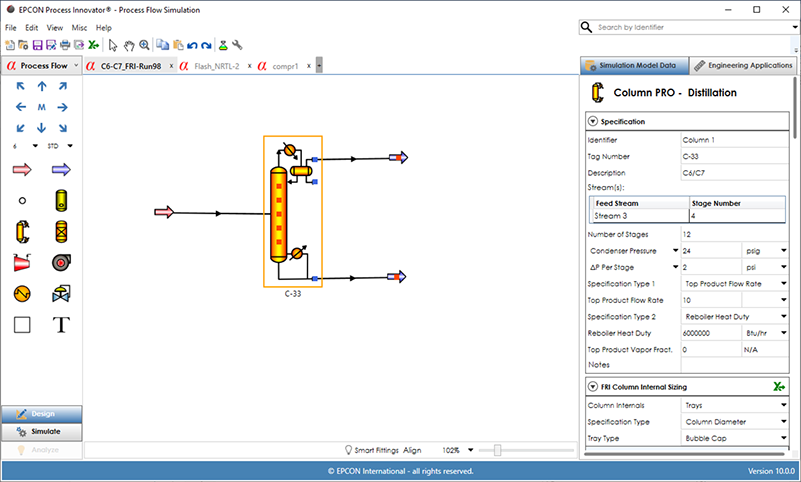Switch to Design mode
The width and height of the screenshot is (801, 482).
coord(41,414)
